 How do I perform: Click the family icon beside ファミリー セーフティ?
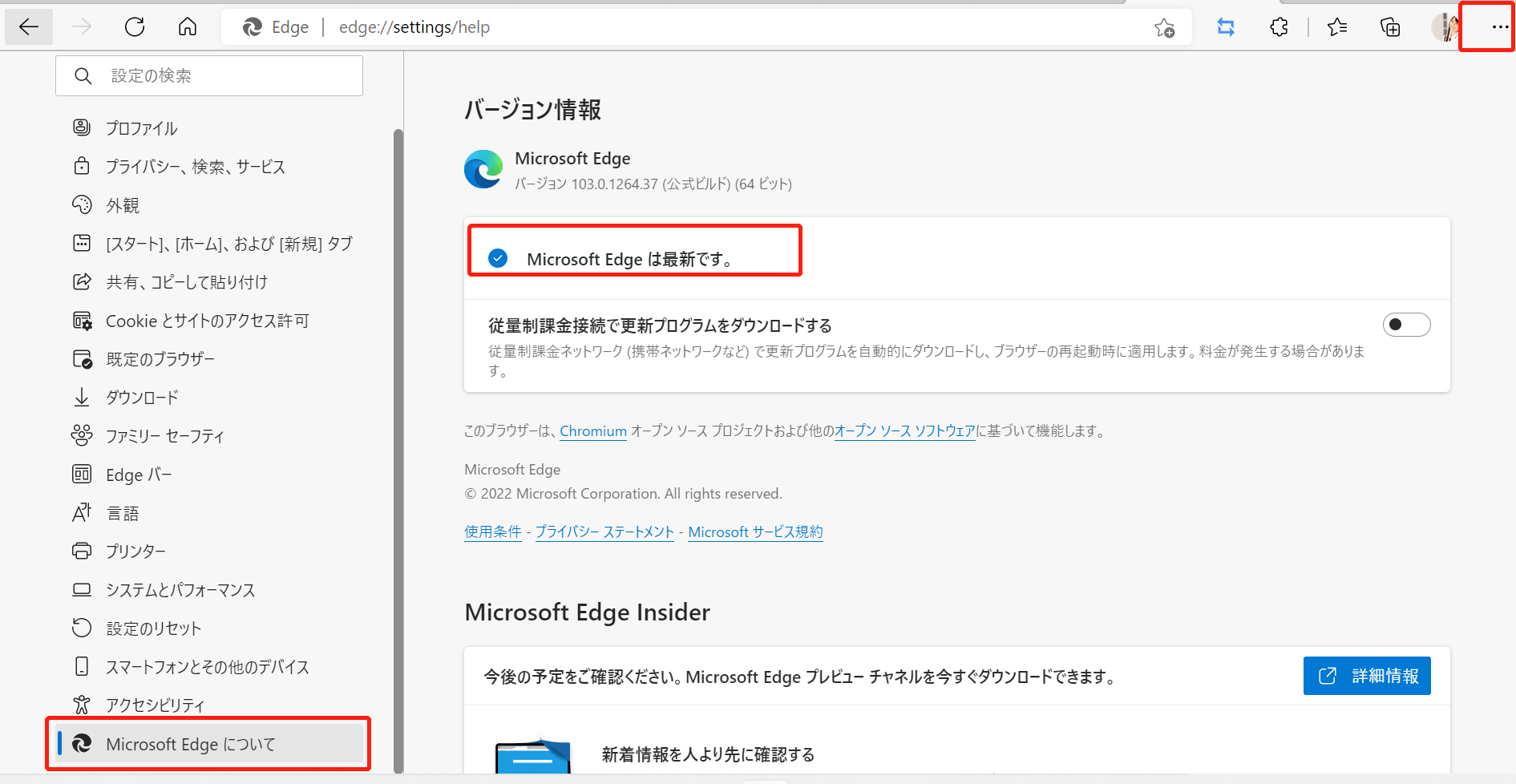[x=82, y=435]
